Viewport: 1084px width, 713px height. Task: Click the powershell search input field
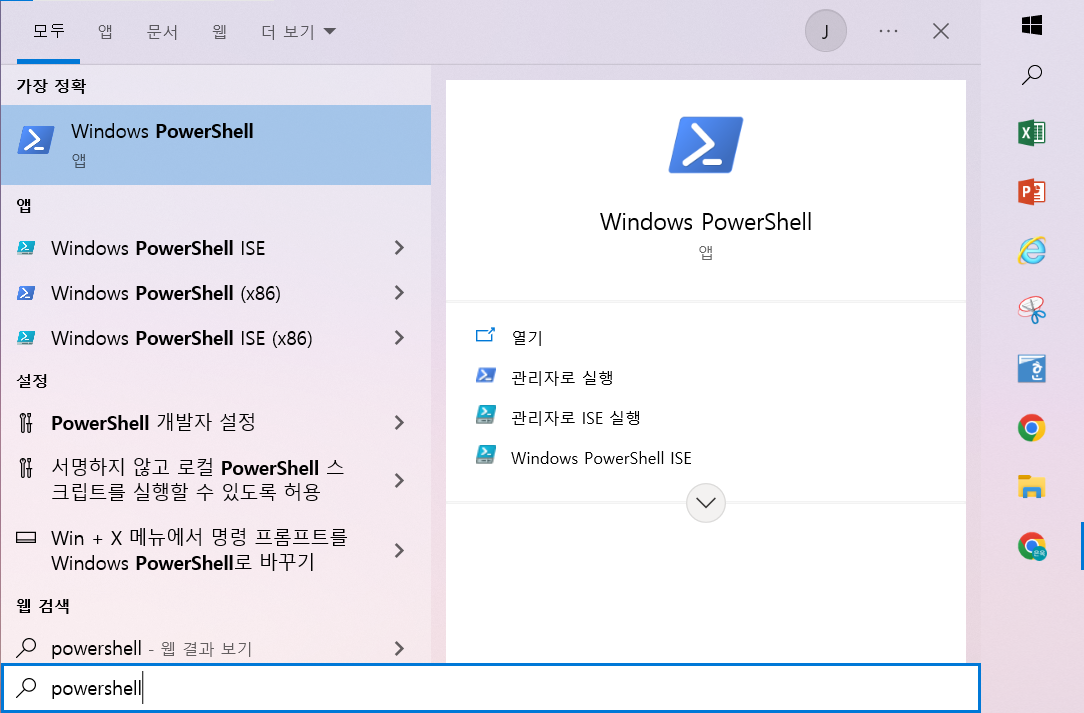(491, 687)
